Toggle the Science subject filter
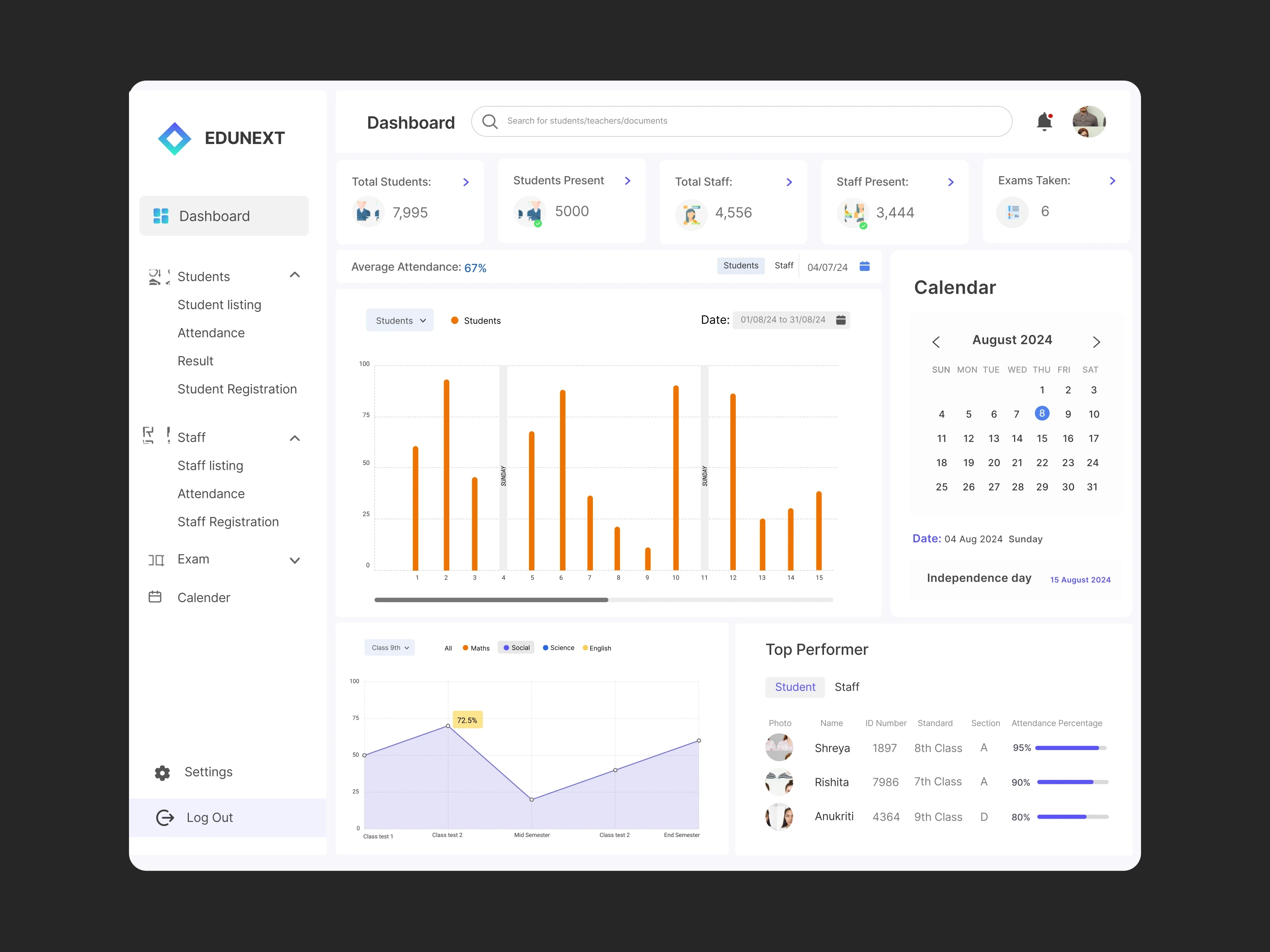The image size is (1270, 952). [558, 648]
